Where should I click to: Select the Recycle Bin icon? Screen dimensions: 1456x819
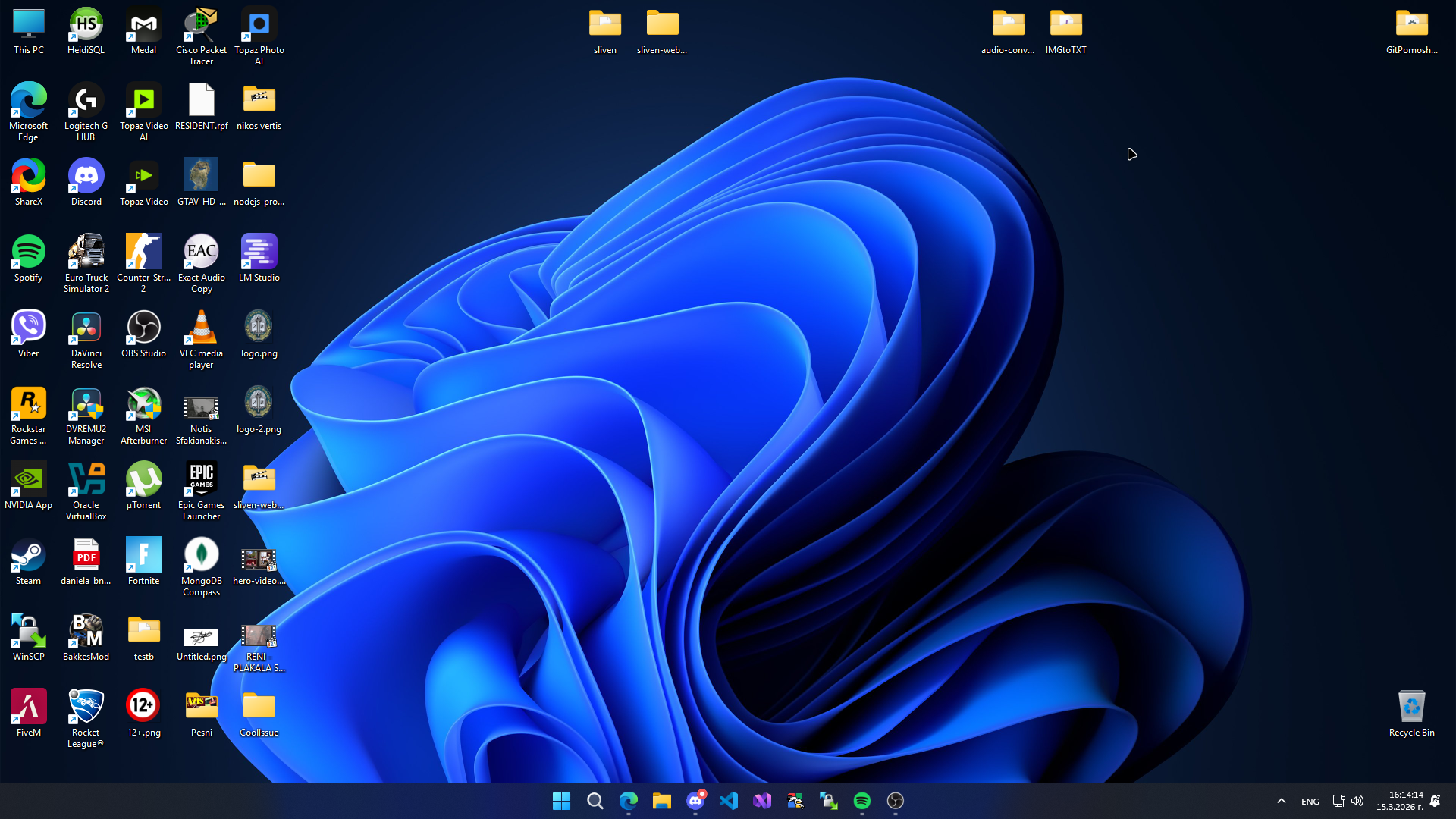tap(1412, 714)
